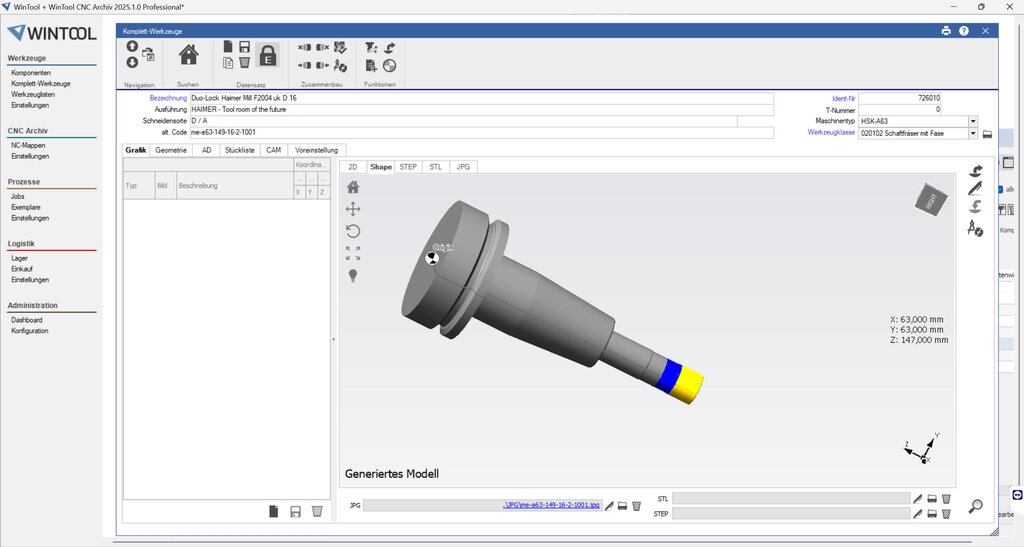Open magnifier search icon at bottom right
Viewport: 1024px width, 547px height.
tap(976, 506)
